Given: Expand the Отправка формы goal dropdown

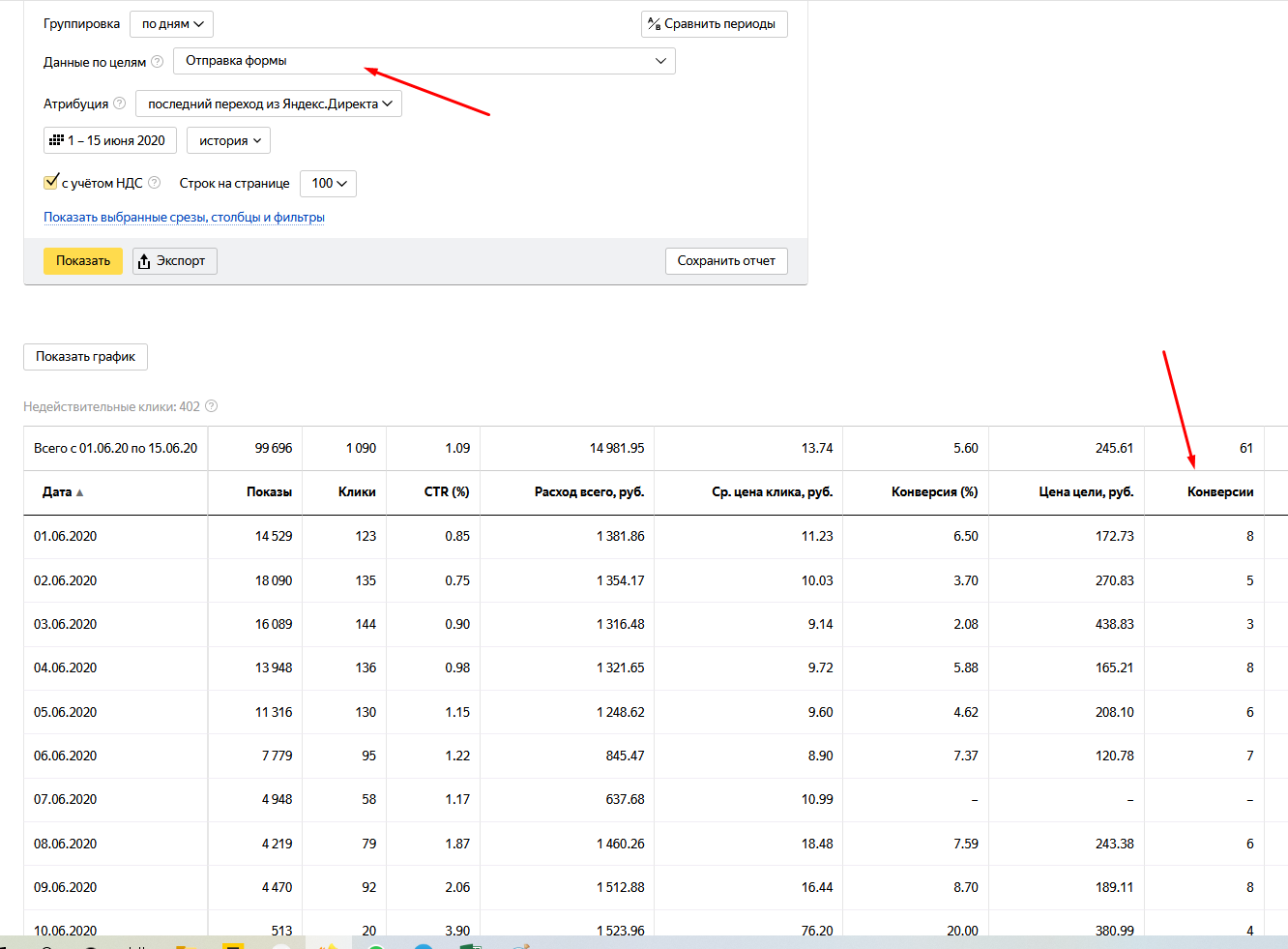Looking at the screenshot, I should 424,61.
